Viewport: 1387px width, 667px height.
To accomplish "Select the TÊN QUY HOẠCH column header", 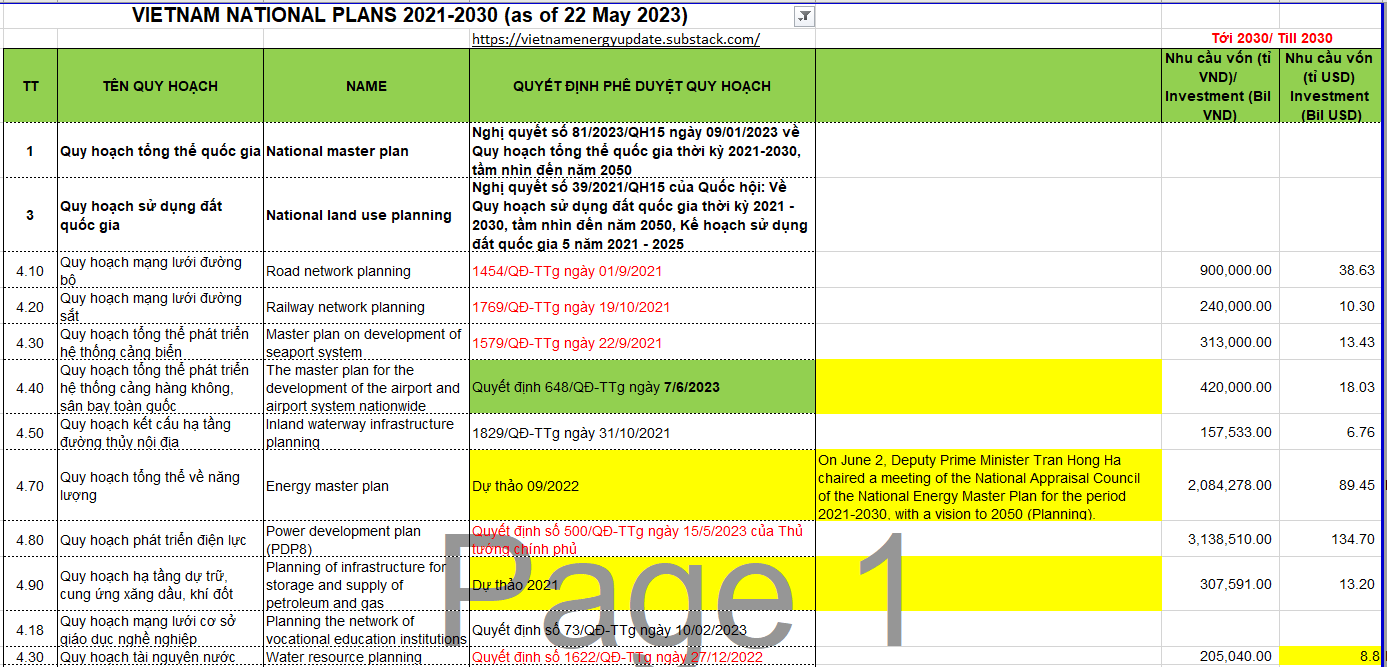I will pos(160,86).
